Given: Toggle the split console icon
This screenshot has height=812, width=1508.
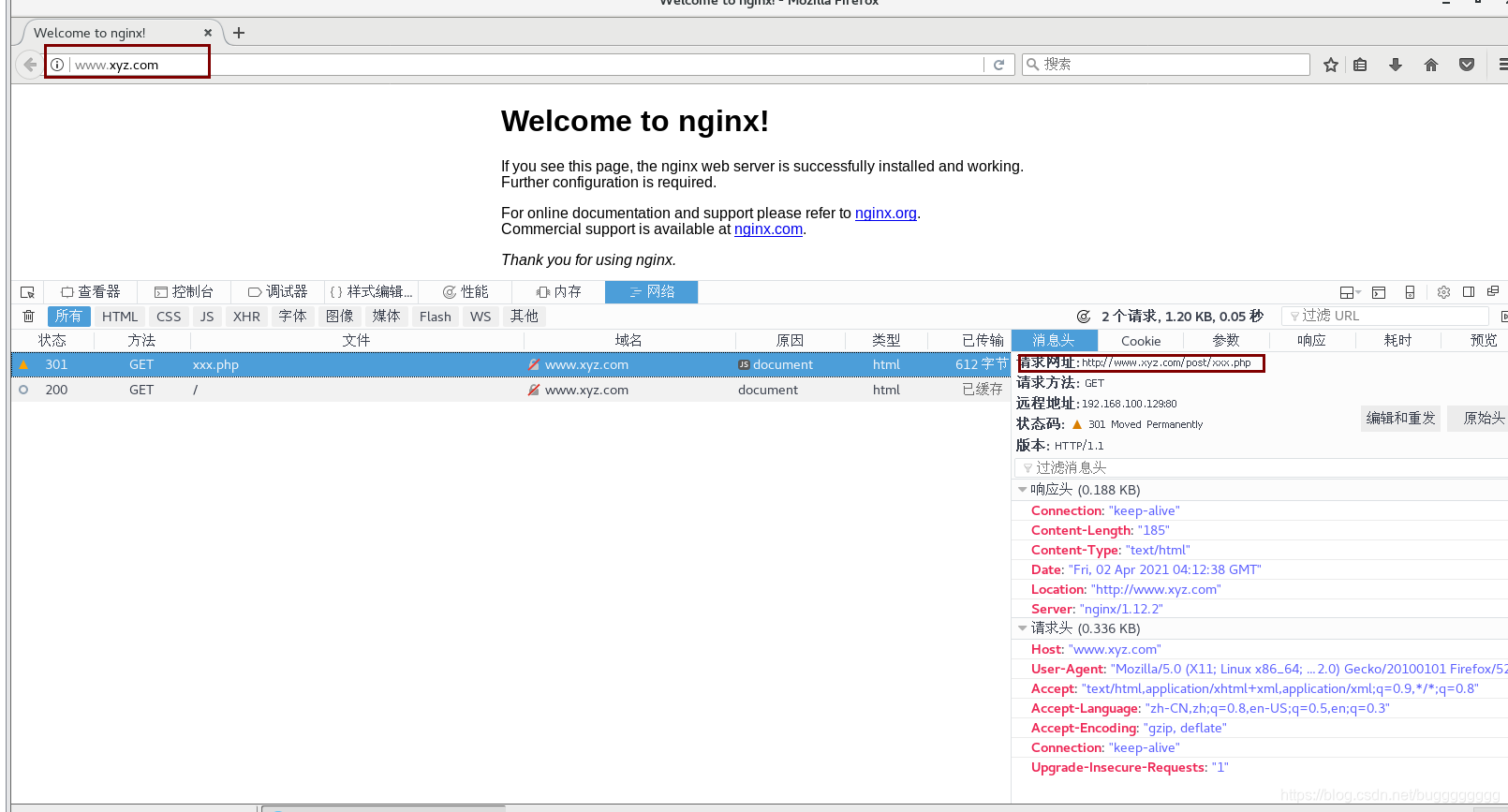Looking at the screenshot, I should point(1379,292).
